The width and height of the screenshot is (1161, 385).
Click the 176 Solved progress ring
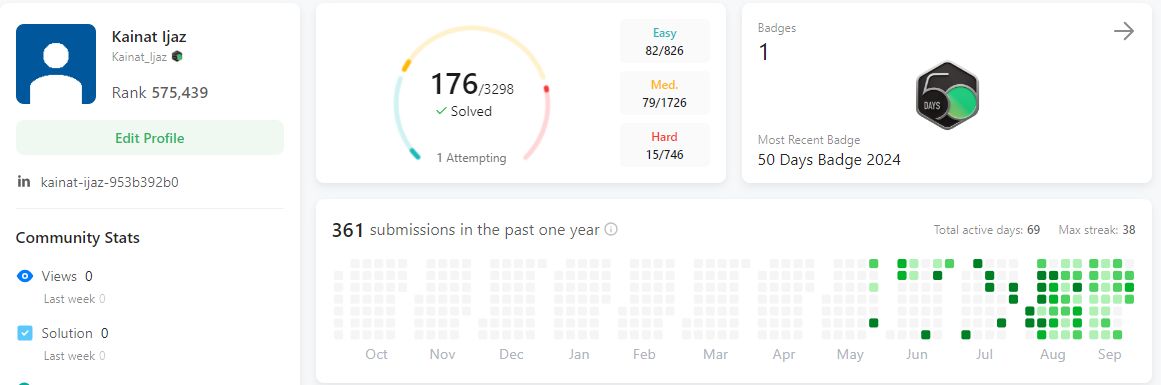(x=472, y=94)
